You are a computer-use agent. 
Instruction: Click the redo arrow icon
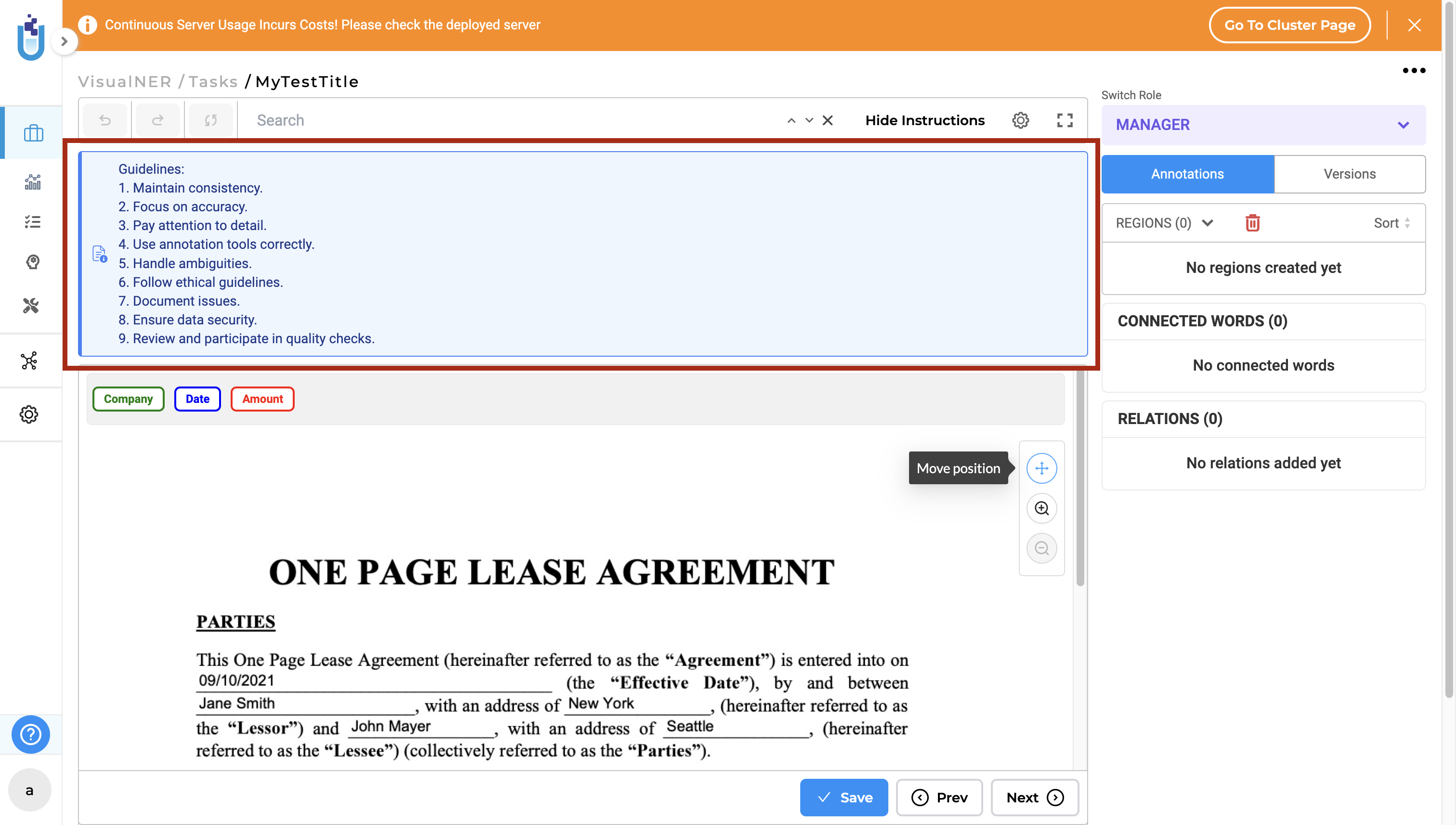tap(157, 120)
